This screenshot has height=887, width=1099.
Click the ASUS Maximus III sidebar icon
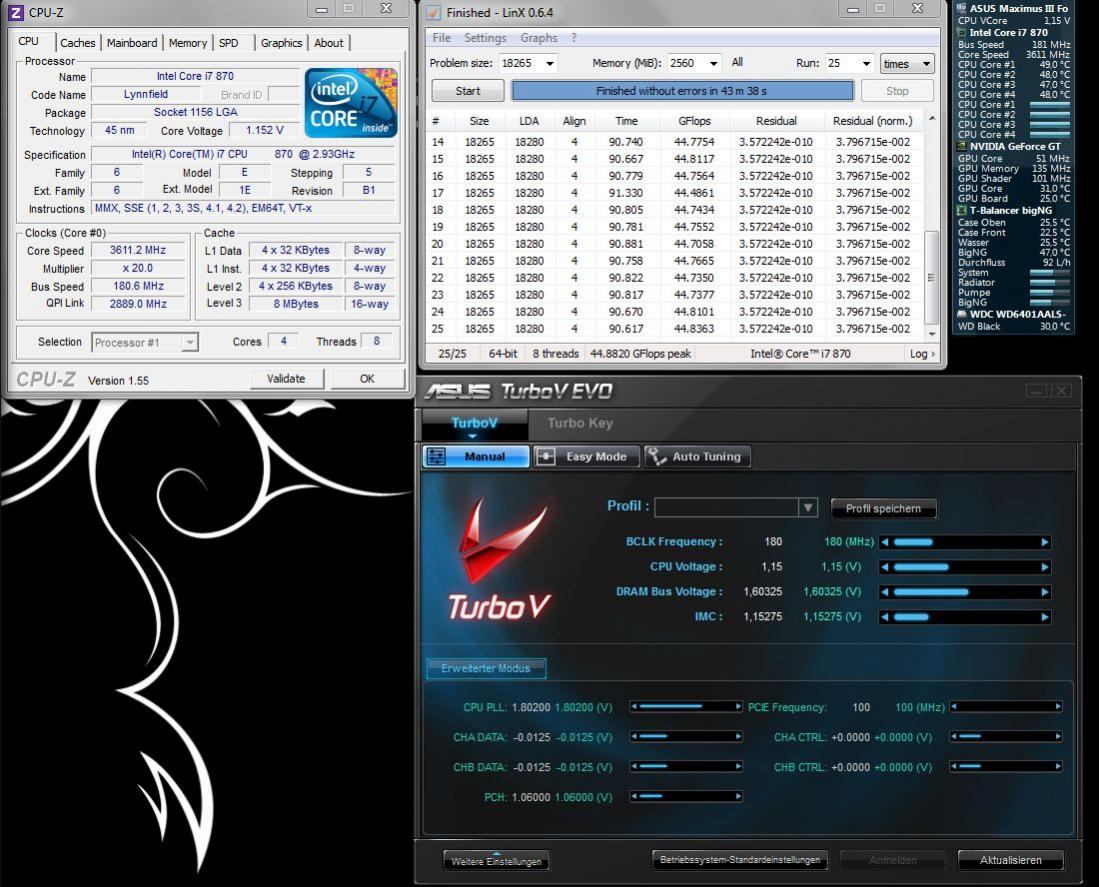[x=962, y=8]
